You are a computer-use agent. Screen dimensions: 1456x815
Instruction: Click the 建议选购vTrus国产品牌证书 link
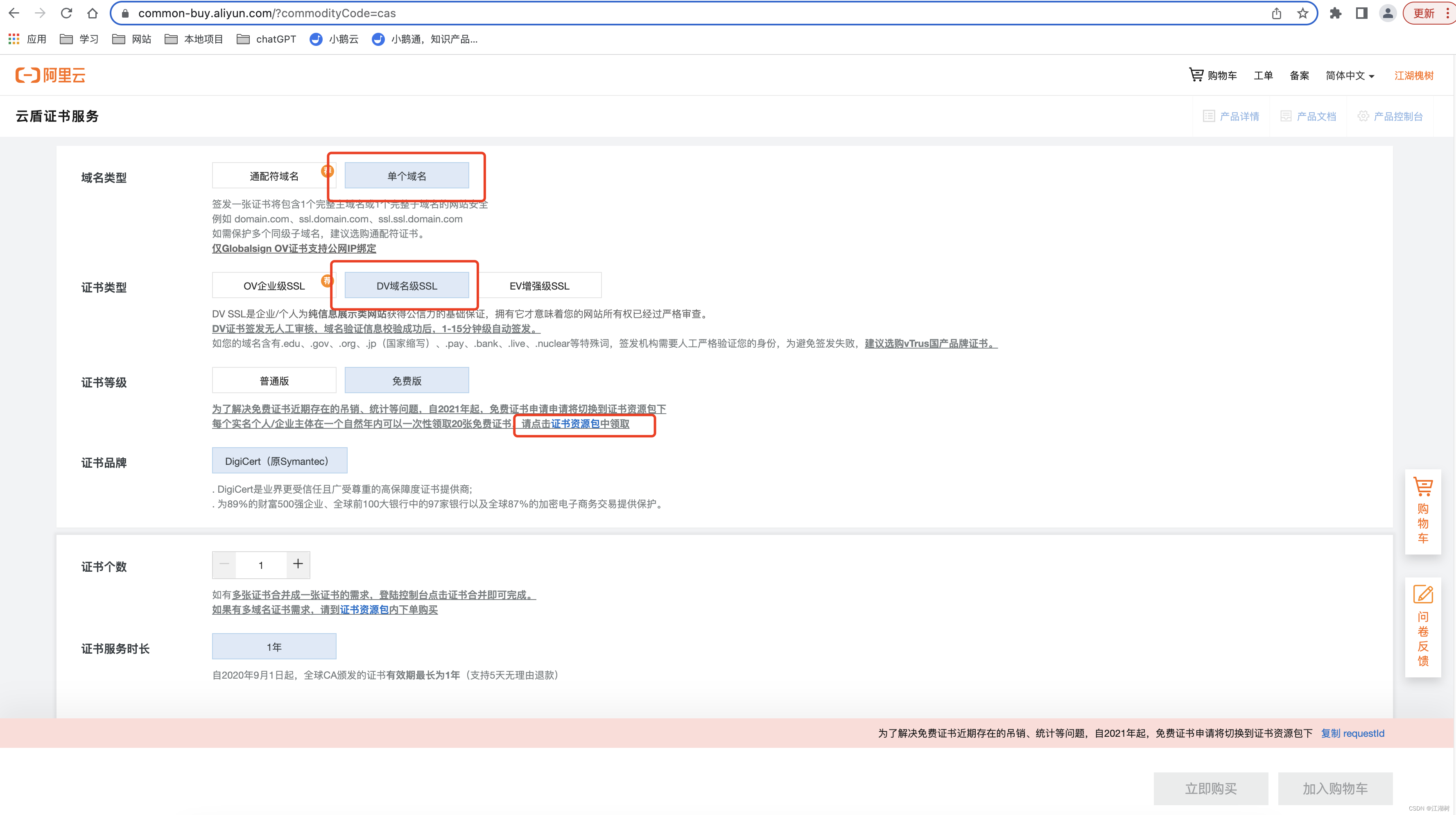(x=931, y=343)
